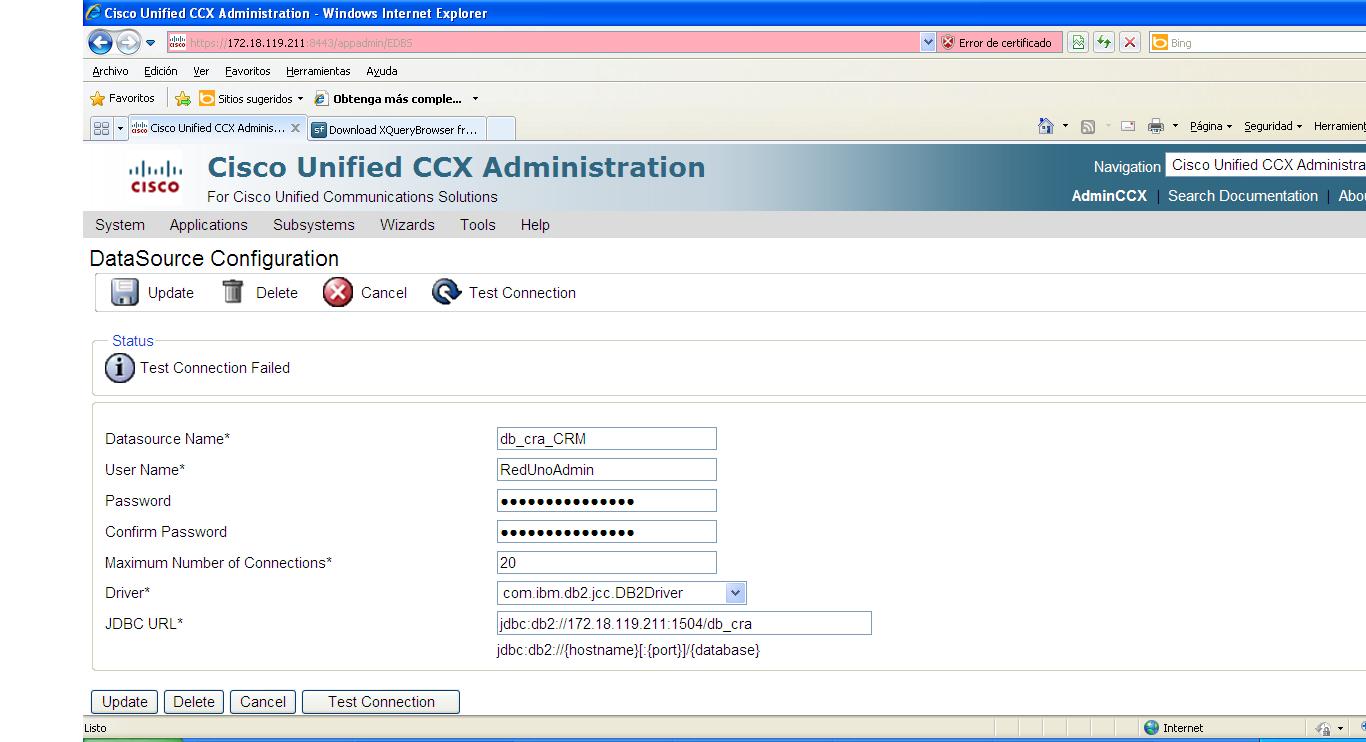1366x742 pixels.
Task: Click the Read mail envelope icon
Action: tap(1128, 126)
